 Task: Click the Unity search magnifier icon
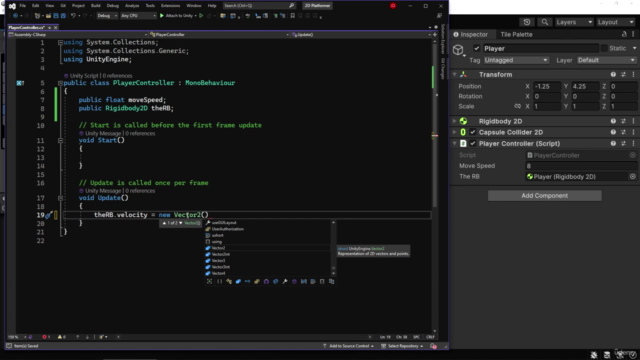coord(544,22)
